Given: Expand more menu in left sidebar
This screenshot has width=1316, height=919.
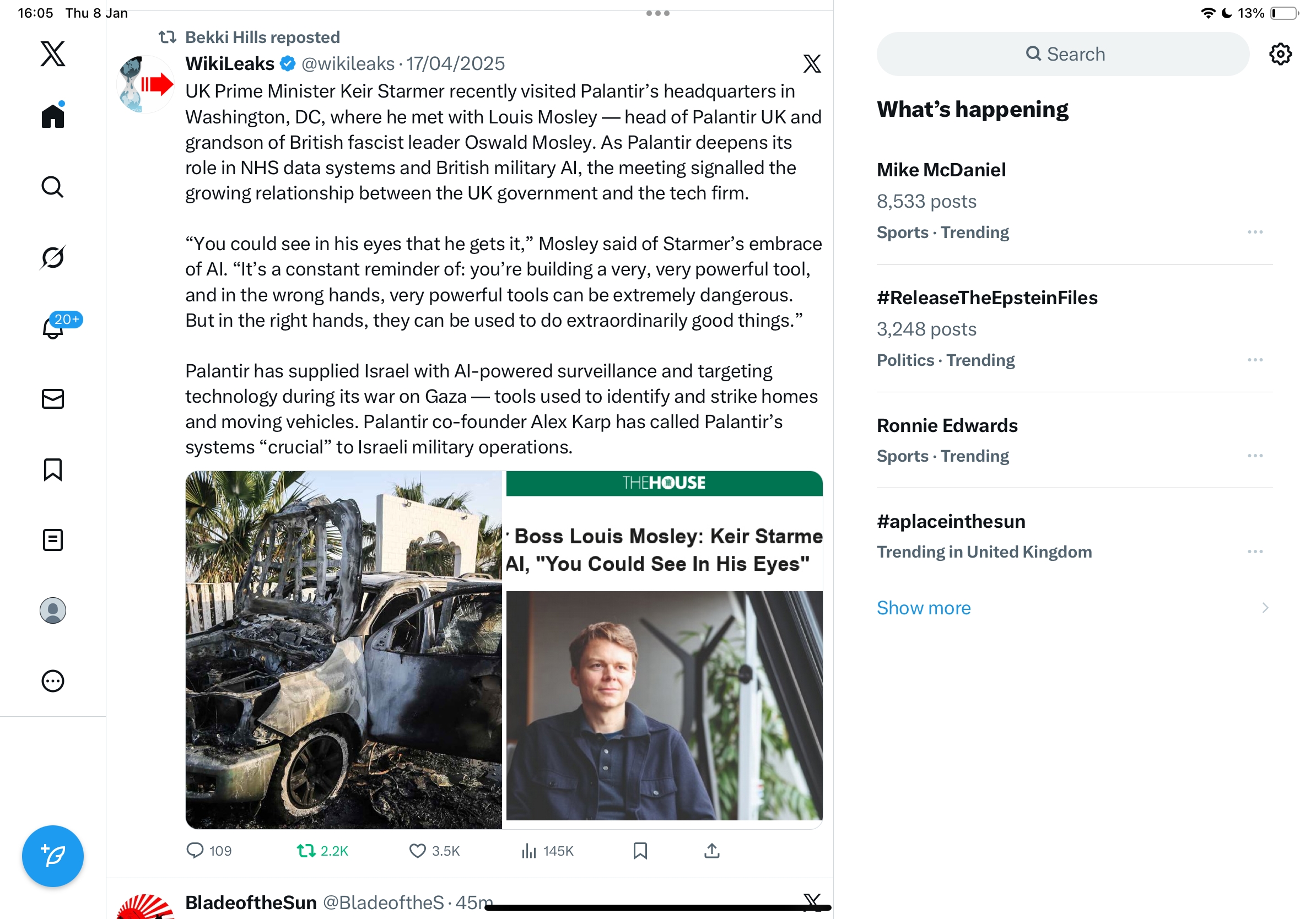Looking at the screenshot, I should (53, 681).
